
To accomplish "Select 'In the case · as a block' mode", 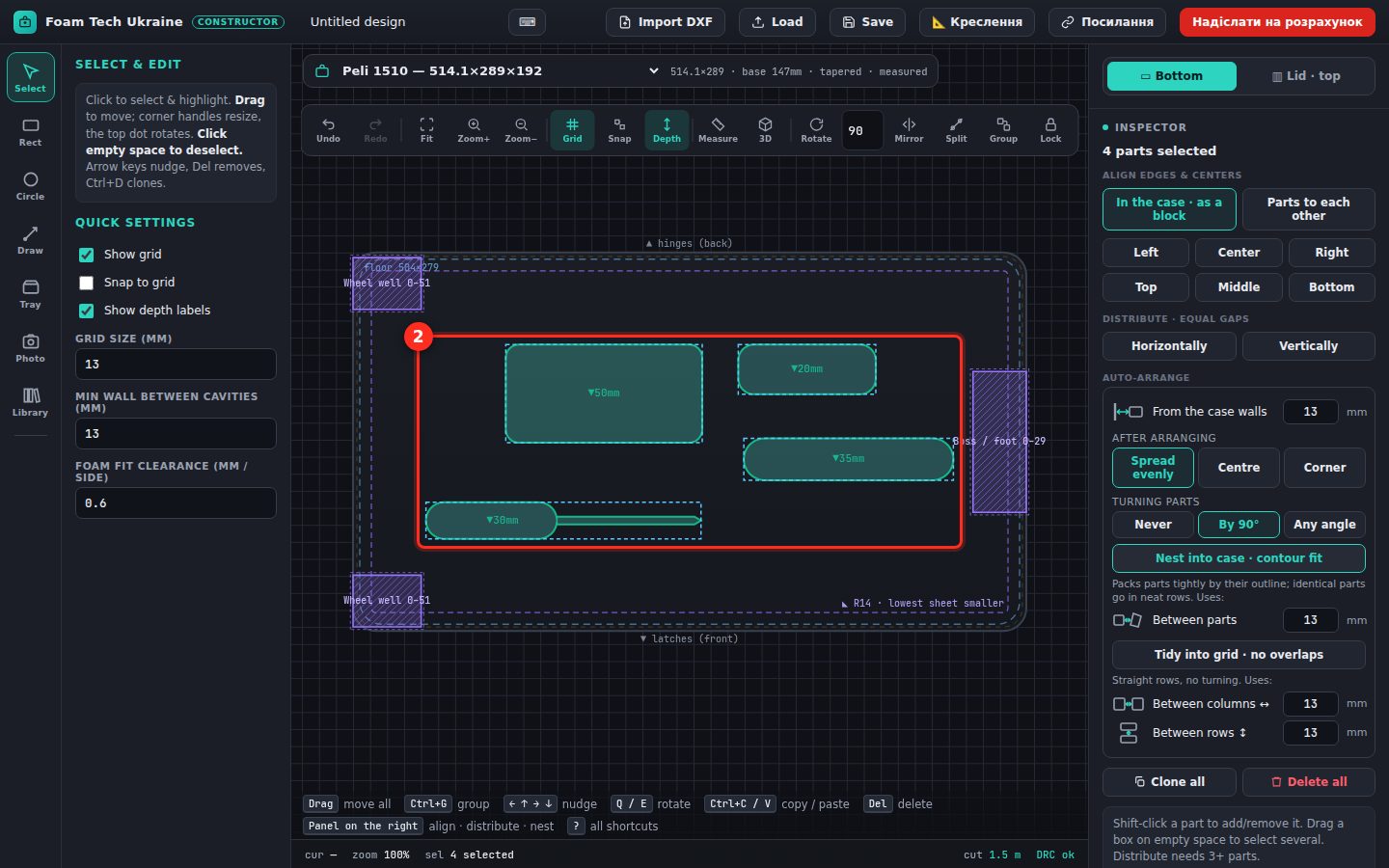I will tap(1169, 209).
